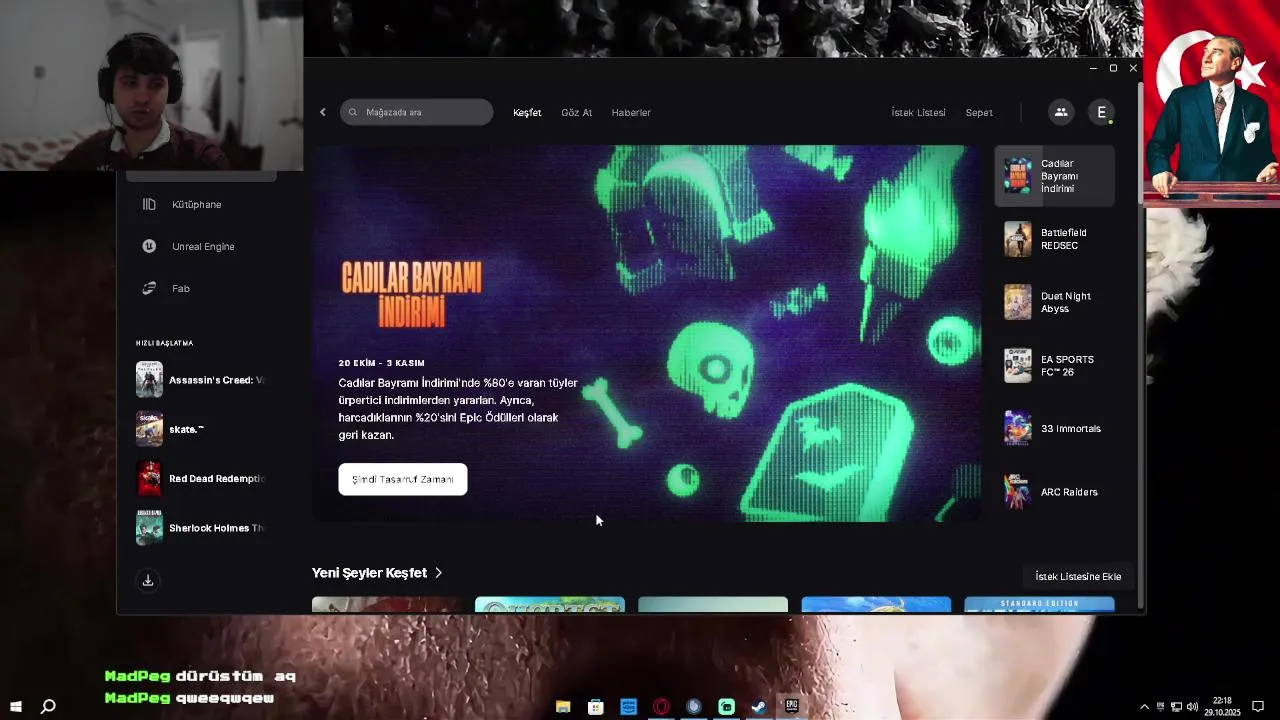Select ARC Raiders in the carousel list
The height and width of the screenshot is (720, 1280).
point(1054,492)
